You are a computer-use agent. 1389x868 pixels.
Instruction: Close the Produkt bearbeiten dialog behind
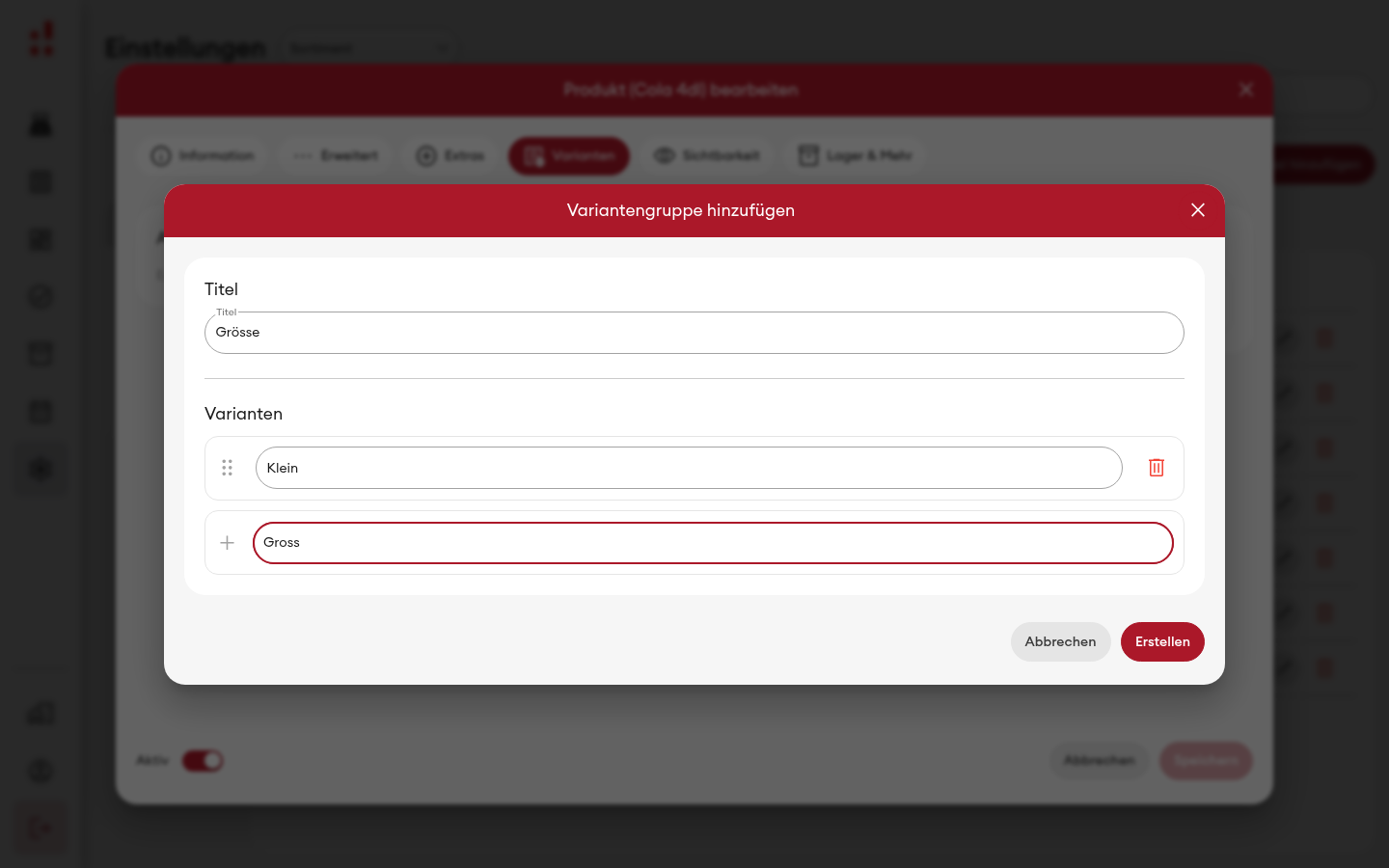[x=1246, y=90]
